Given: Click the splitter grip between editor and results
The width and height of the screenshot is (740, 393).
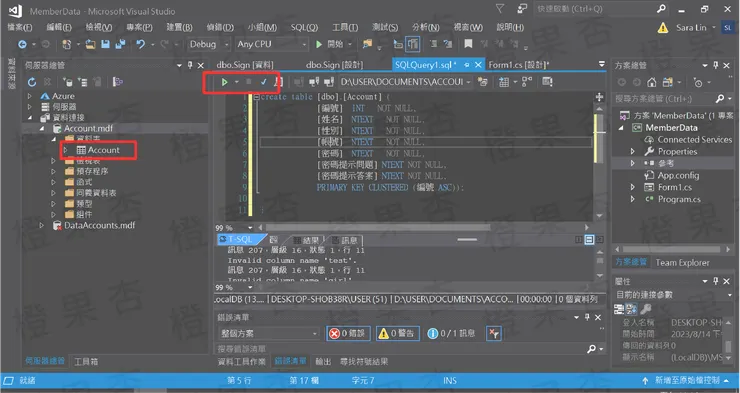Looking at the screenshot, I should (x=467, y=240).
